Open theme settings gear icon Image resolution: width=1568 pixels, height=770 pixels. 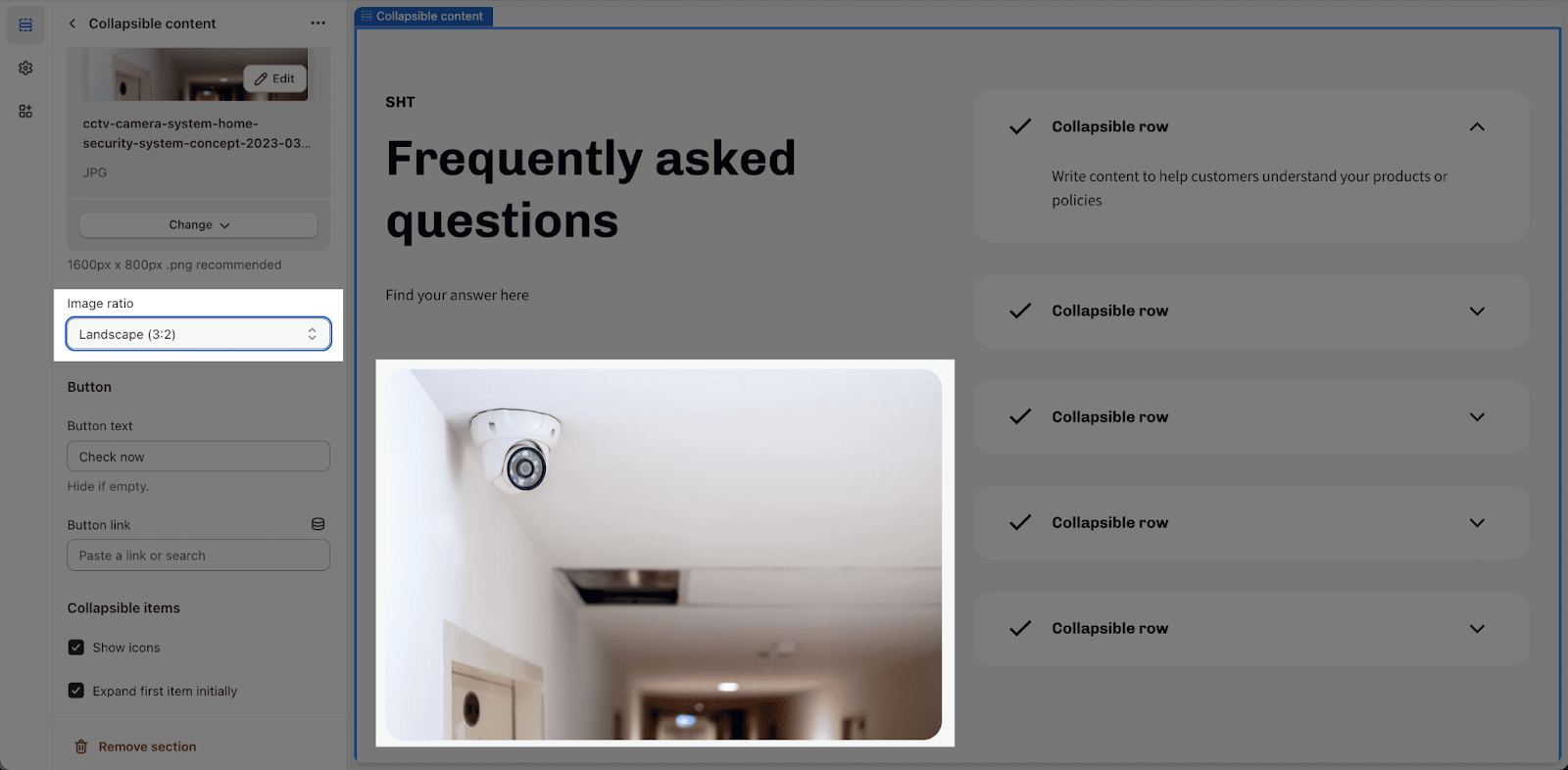pos(25,69)
